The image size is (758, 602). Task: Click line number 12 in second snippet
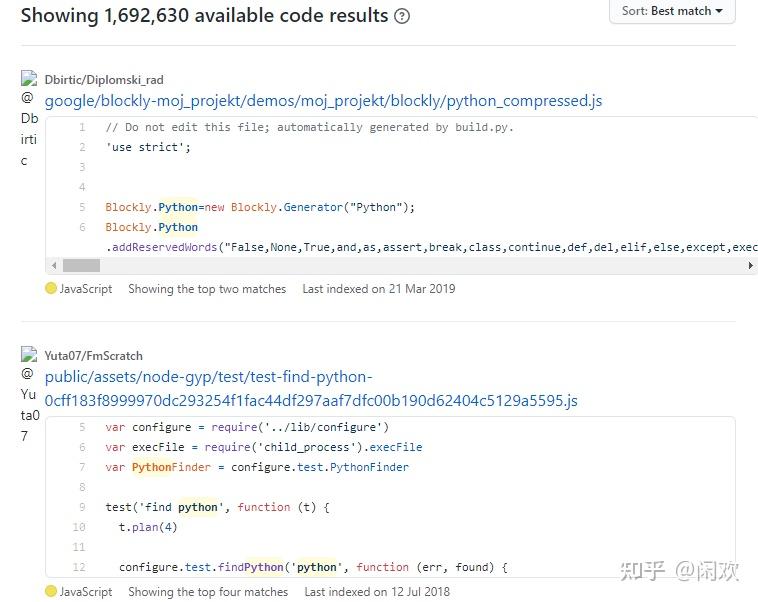tap(79, 567)
